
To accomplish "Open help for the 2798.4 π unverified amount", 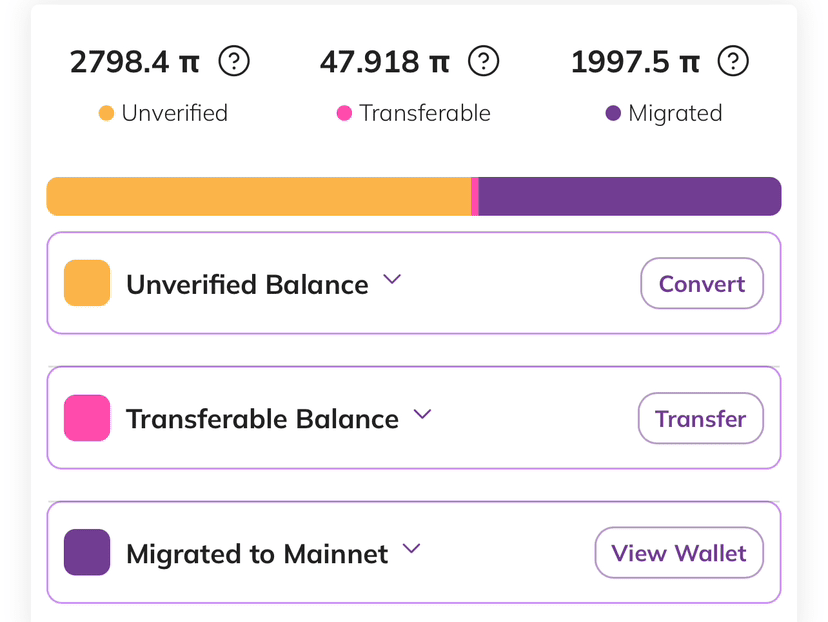I will (x=234, y=61).
